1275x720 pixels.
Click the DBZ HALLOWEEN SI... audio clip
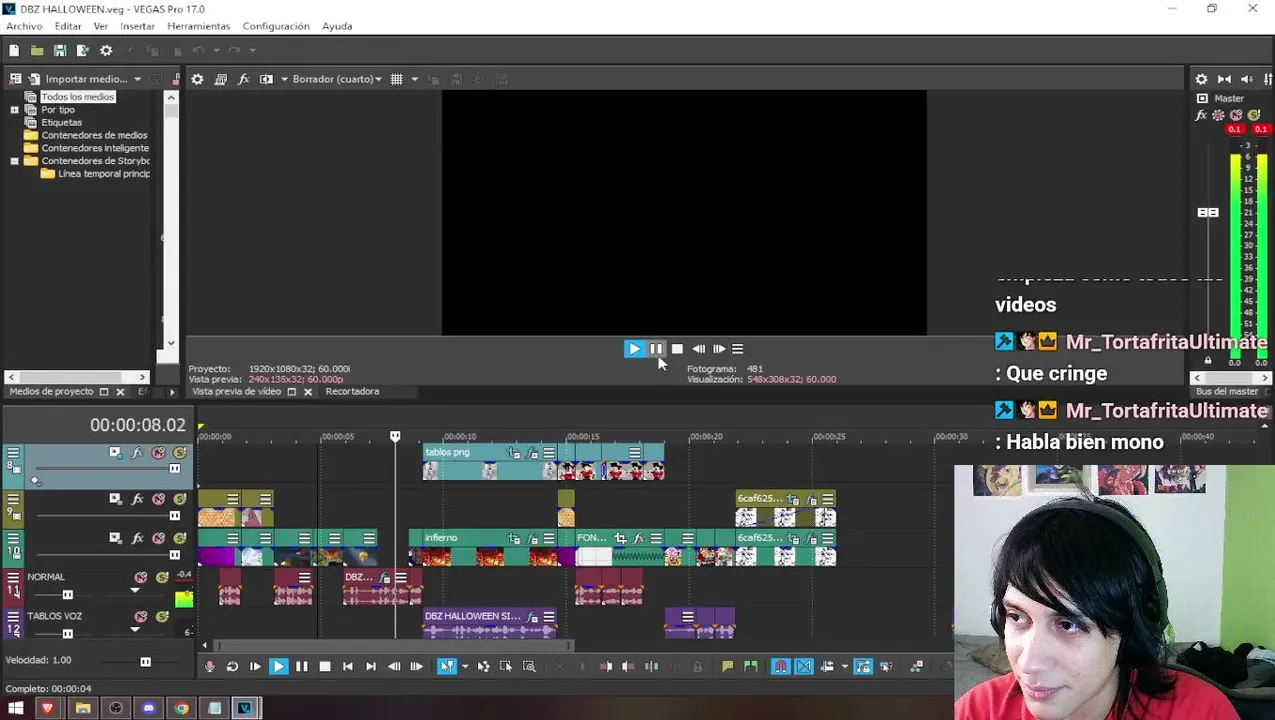490,624
